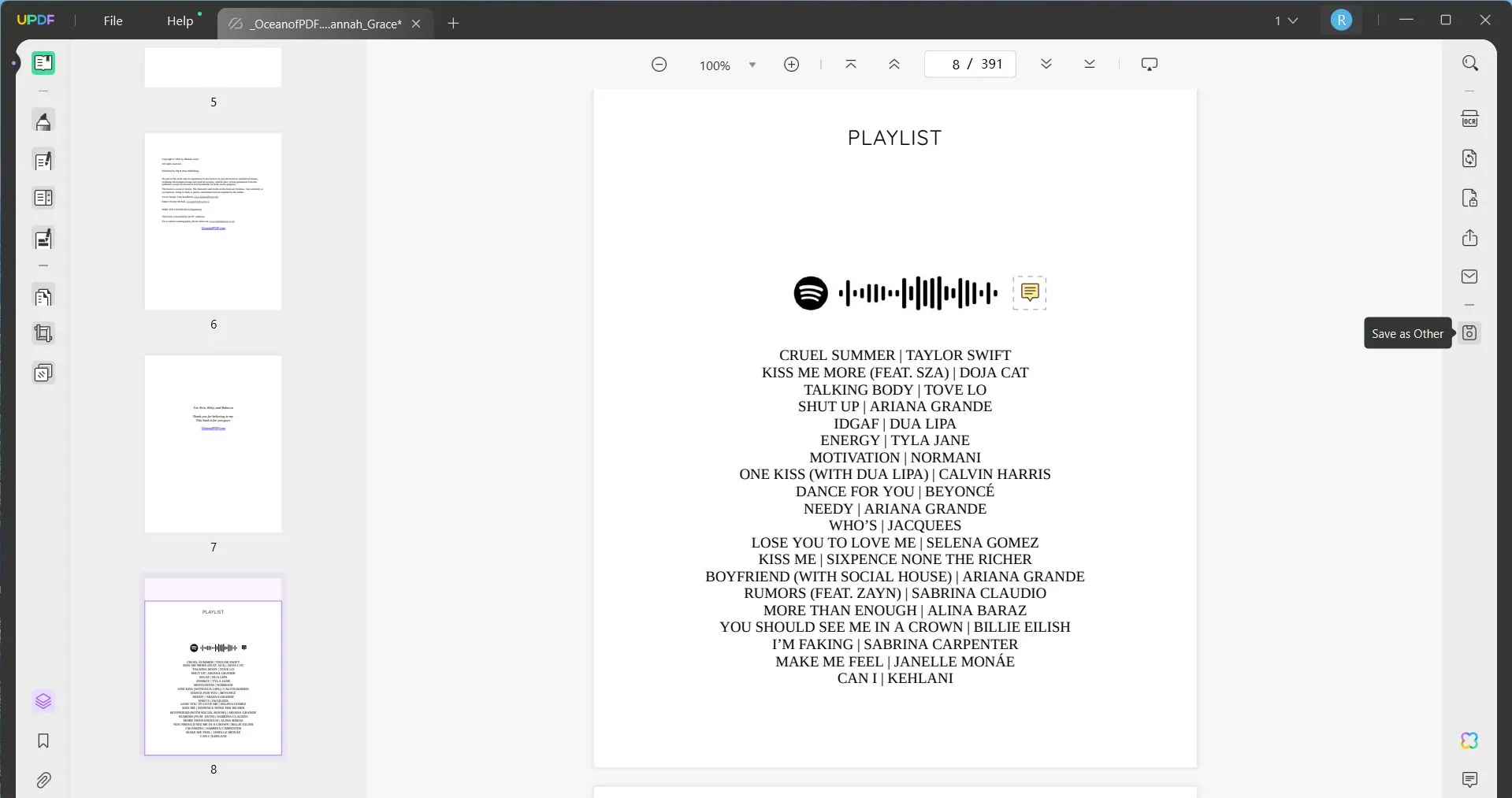
Task: Zoom out with the minus icon
Action: pos(659,65)
